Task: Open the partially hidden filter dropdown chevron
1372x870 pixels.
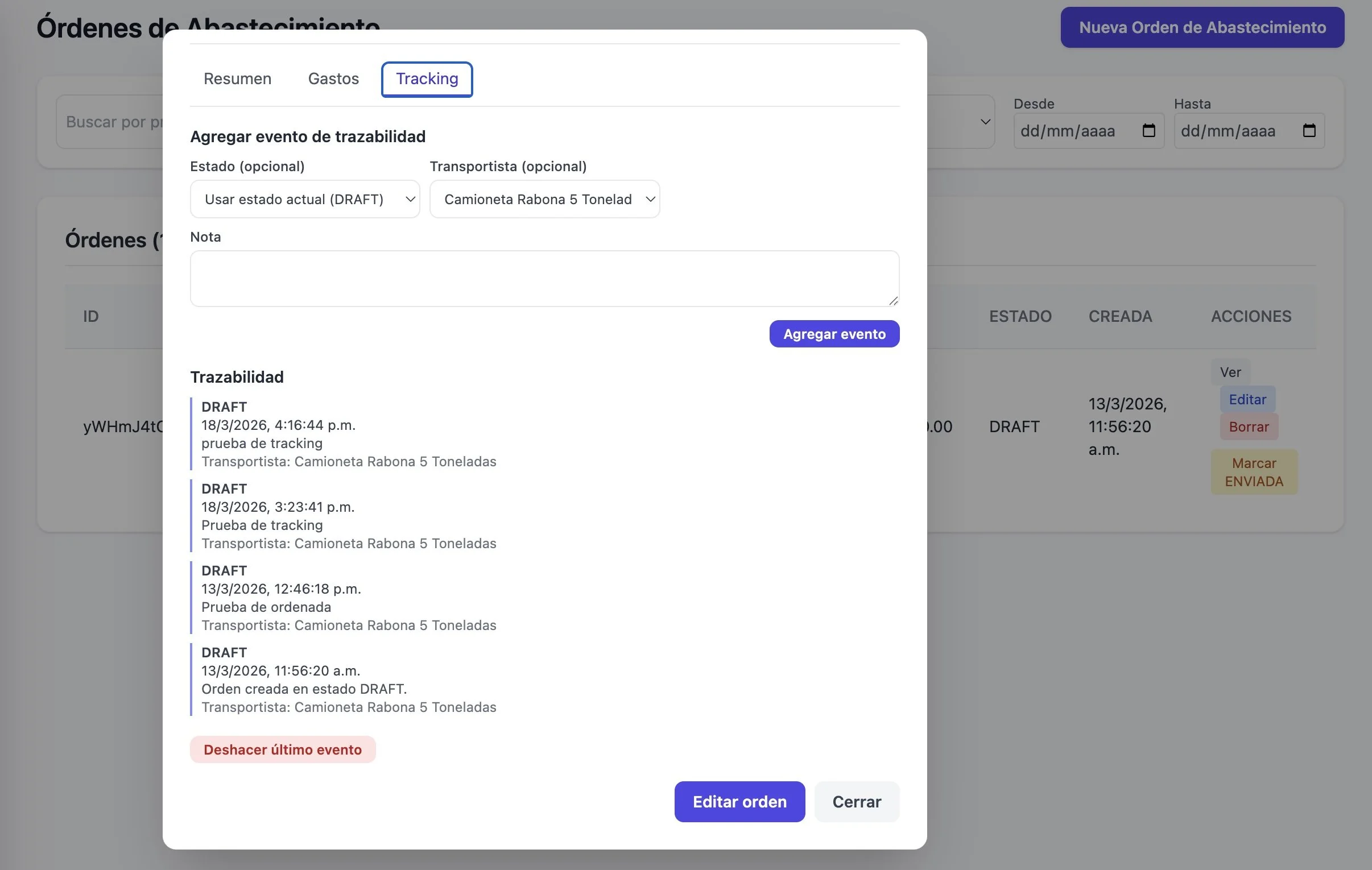Action: click(985, 122)
